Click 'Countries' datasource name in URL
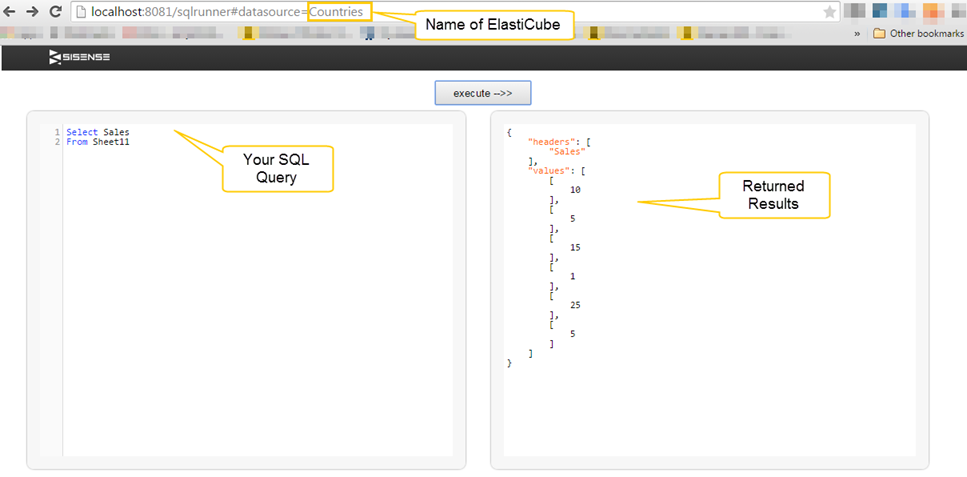The width and height of the screenshot is (967, 477). tap(336, 12)
